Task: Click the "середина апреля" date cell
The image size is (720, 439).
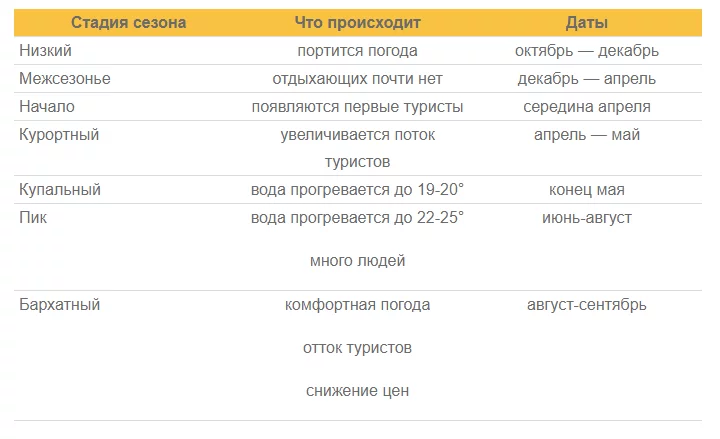Action: tap(586, 106)
